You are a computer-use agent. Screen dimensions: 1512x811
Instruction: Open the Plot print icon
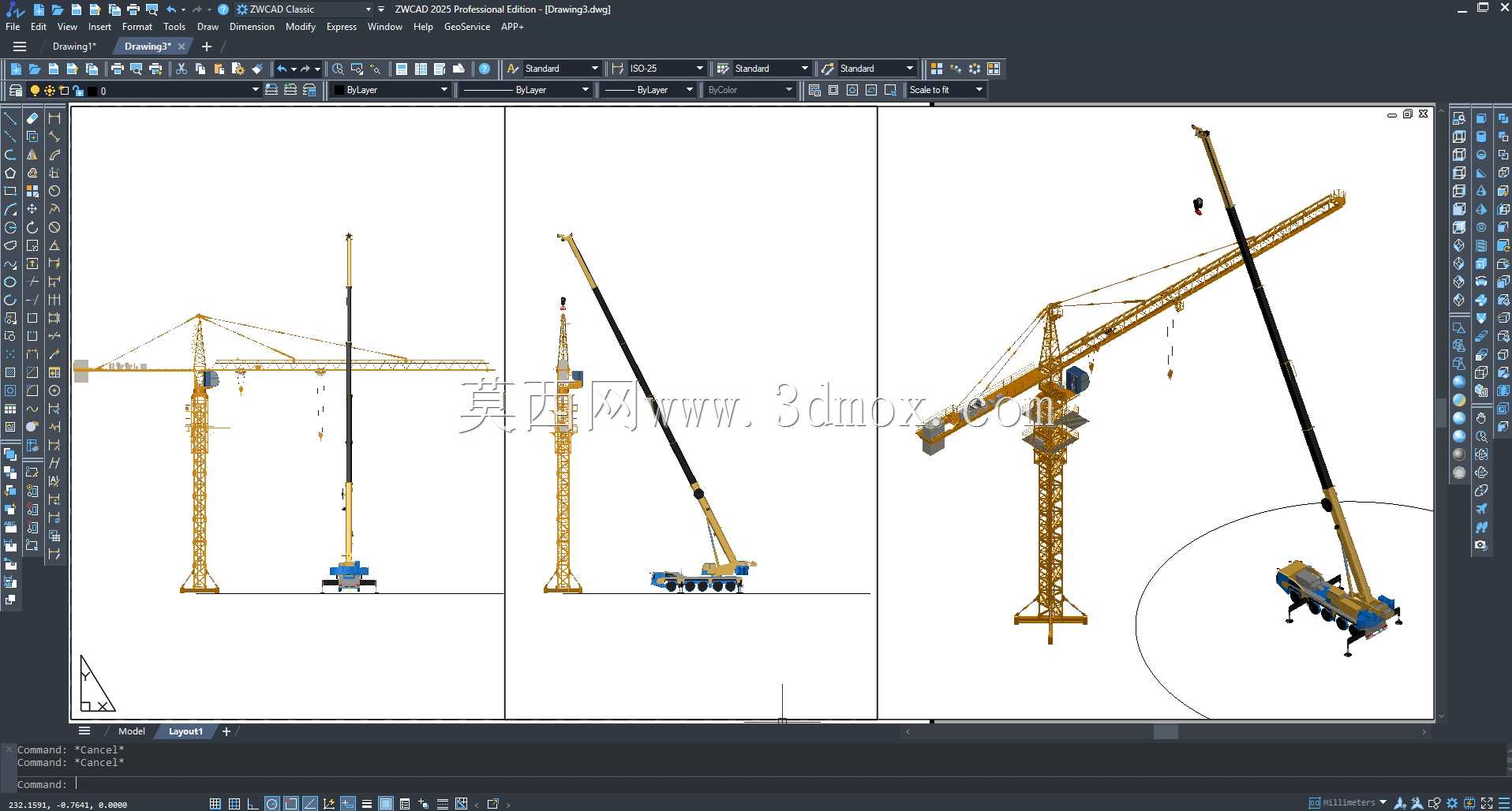118,69
